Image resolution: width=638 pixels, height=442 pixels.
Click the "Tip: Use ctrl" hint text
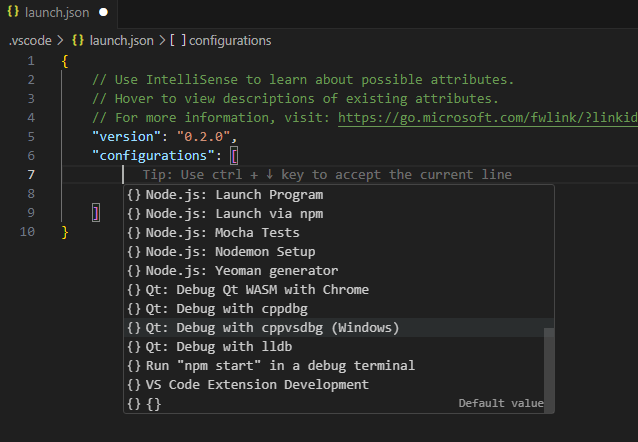pyautogui.click(x=327, y=175)
